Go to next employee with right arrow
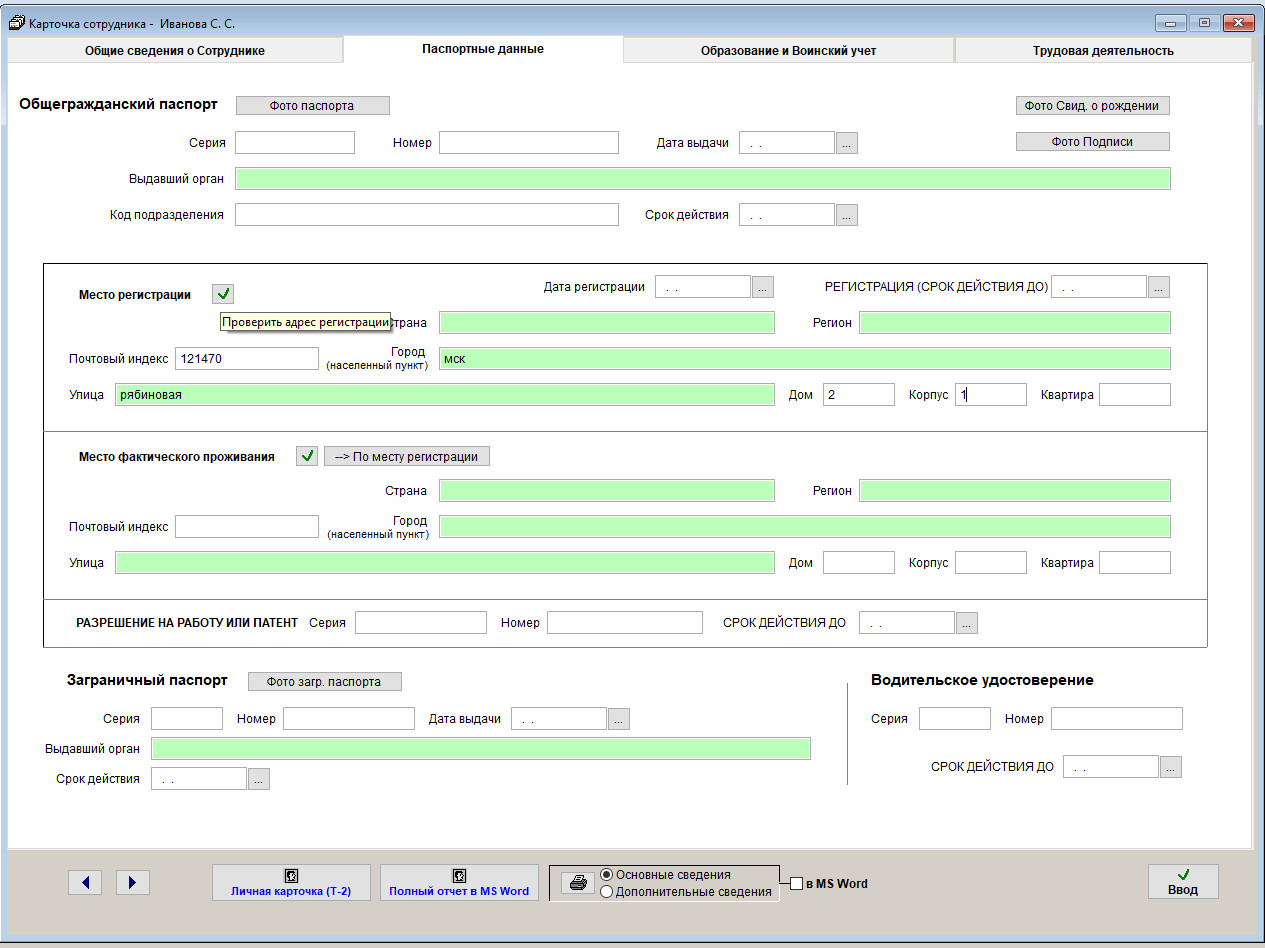This screenshot has height=948, width=1265. point(133,882)
